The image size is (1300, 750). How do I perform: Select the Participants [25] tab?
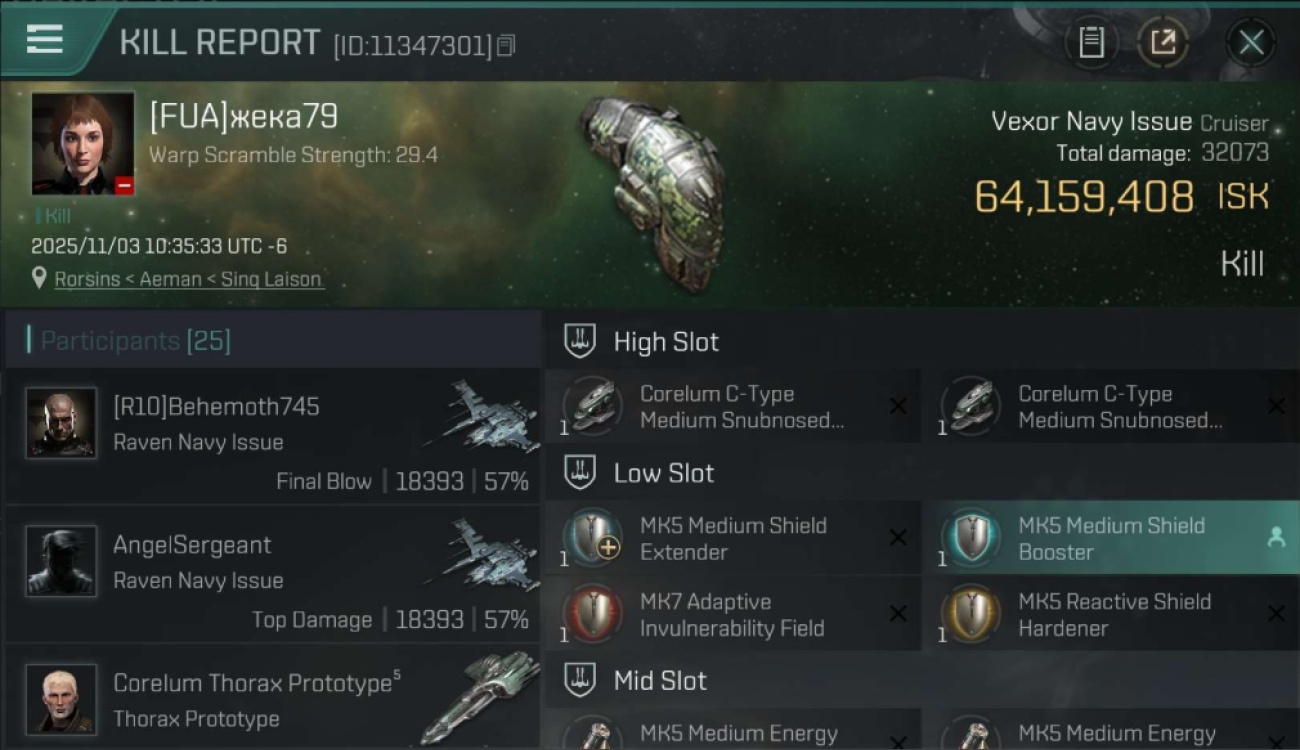click(x=135, y=341)
